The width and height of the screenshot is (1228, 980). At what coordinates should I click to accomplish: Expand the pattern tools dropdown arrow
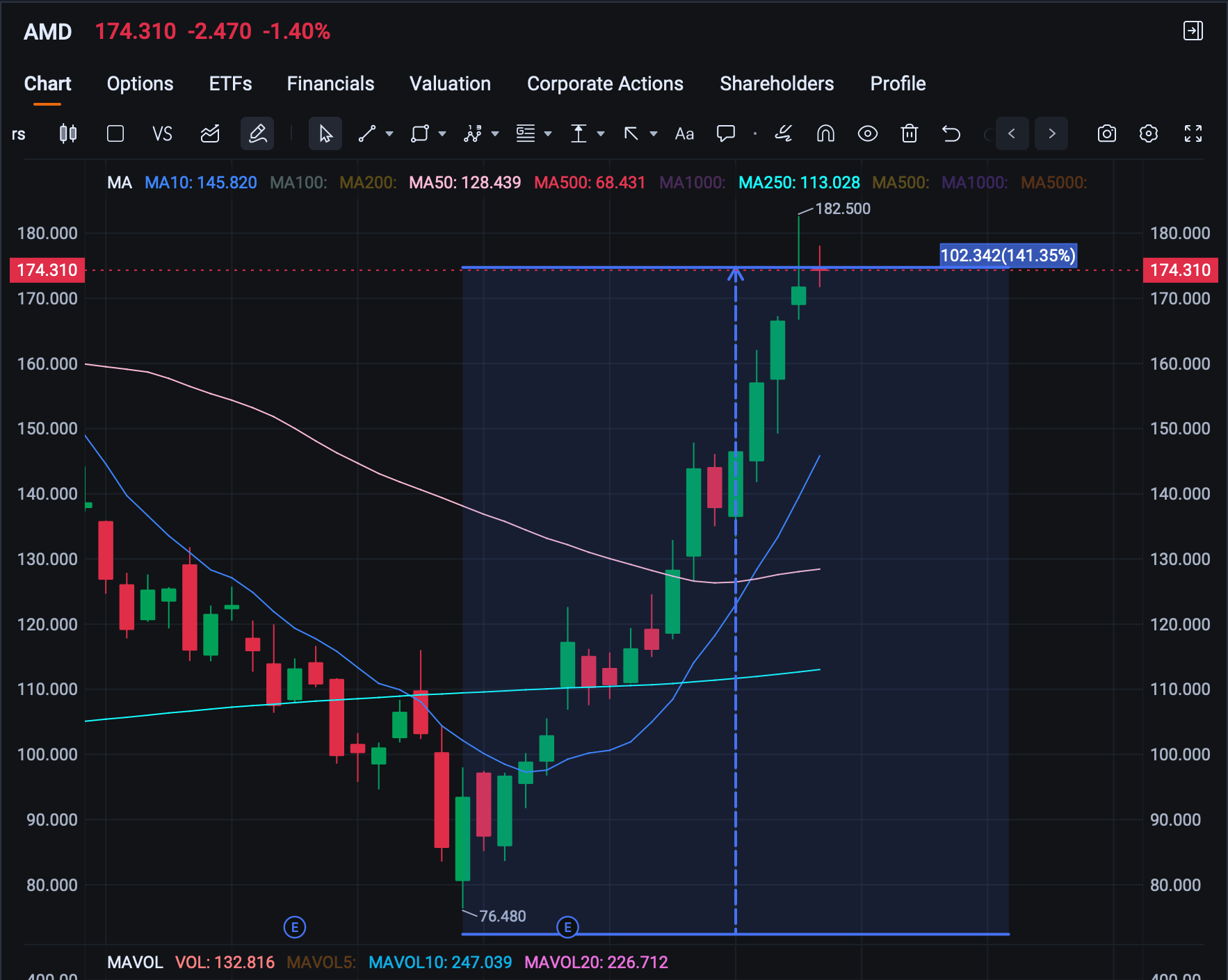pos(495,133)
